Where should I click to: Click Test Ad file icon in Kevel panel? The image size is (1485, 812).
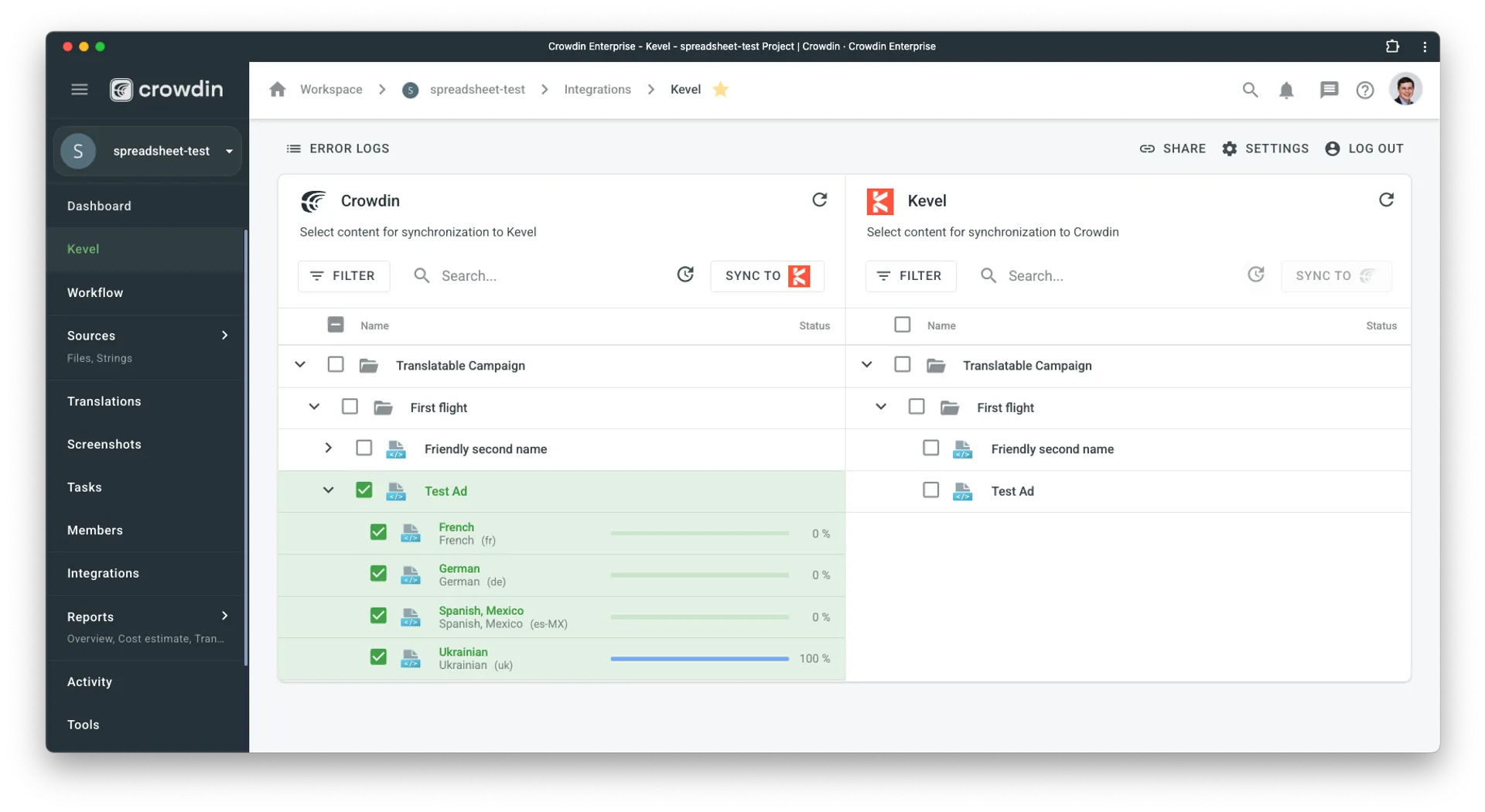(962, 491)
